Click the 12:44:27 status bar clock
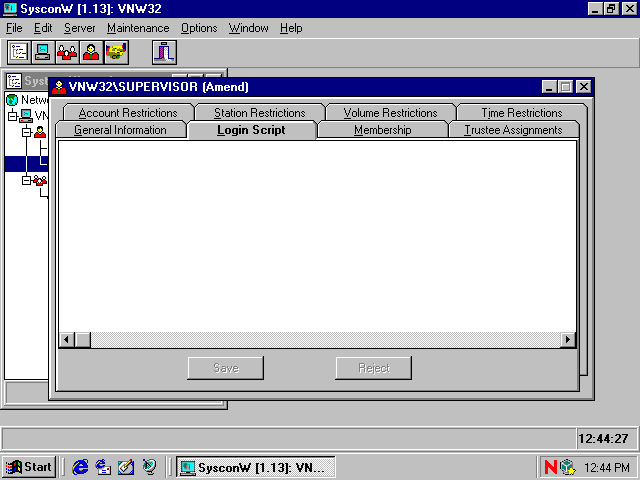This screenshot has width=640, height=480. pyautogui.click(x=603, y=439)
